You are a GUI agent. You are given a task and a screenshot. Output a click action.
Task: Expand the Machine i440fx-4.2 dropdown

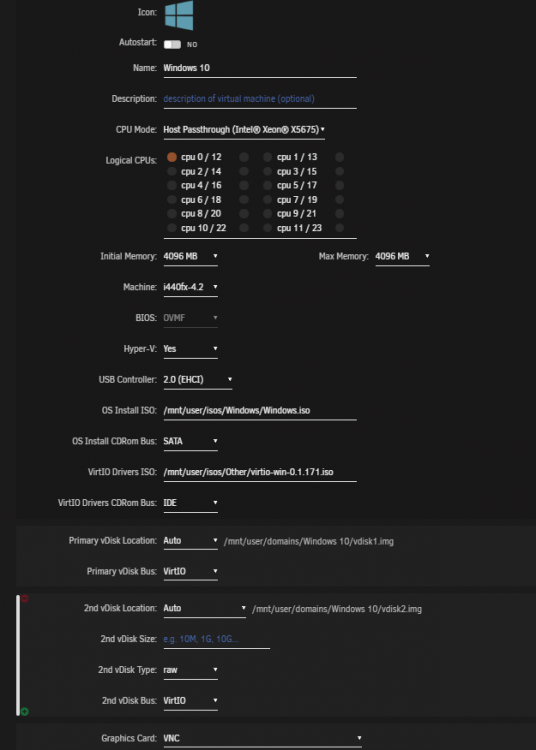190,287
